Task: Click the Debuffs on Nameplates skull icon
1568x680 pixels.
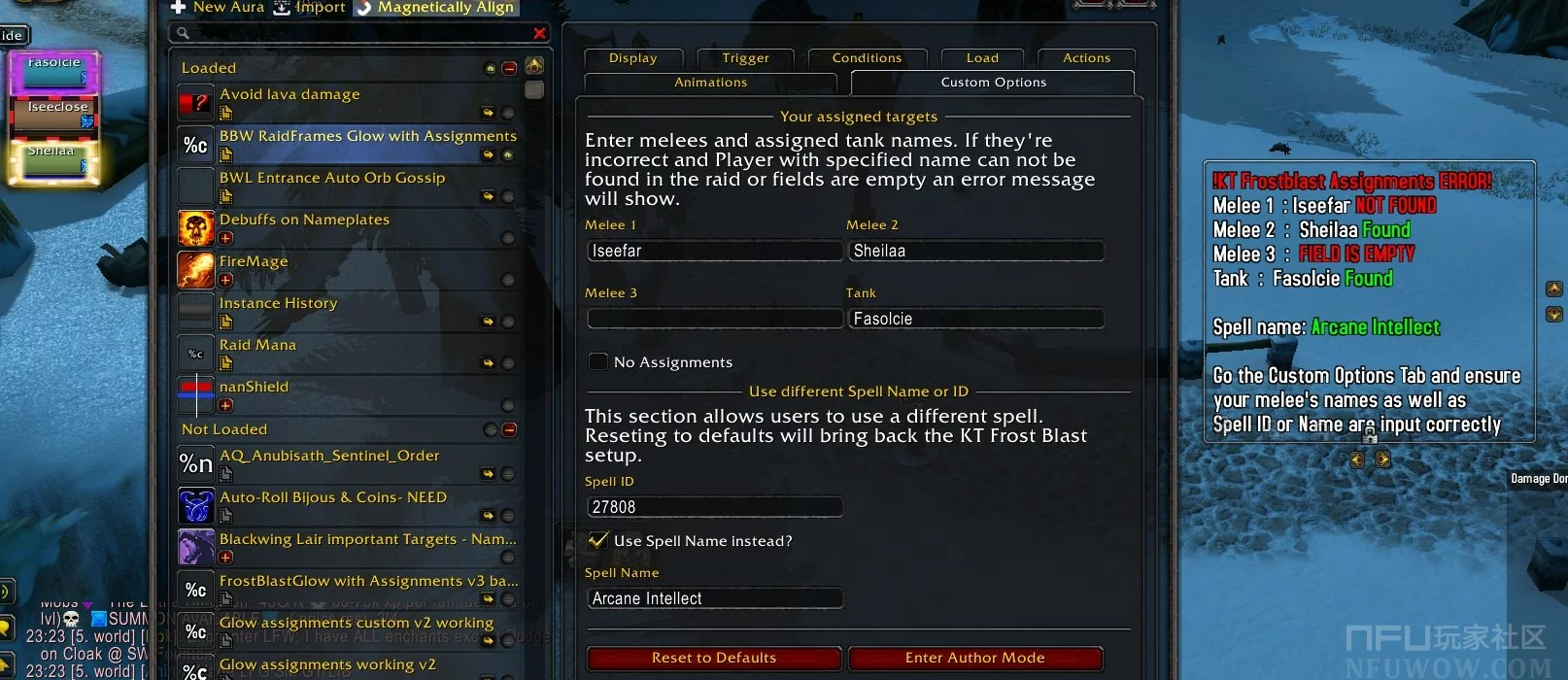Action: [x=196, y=228]
